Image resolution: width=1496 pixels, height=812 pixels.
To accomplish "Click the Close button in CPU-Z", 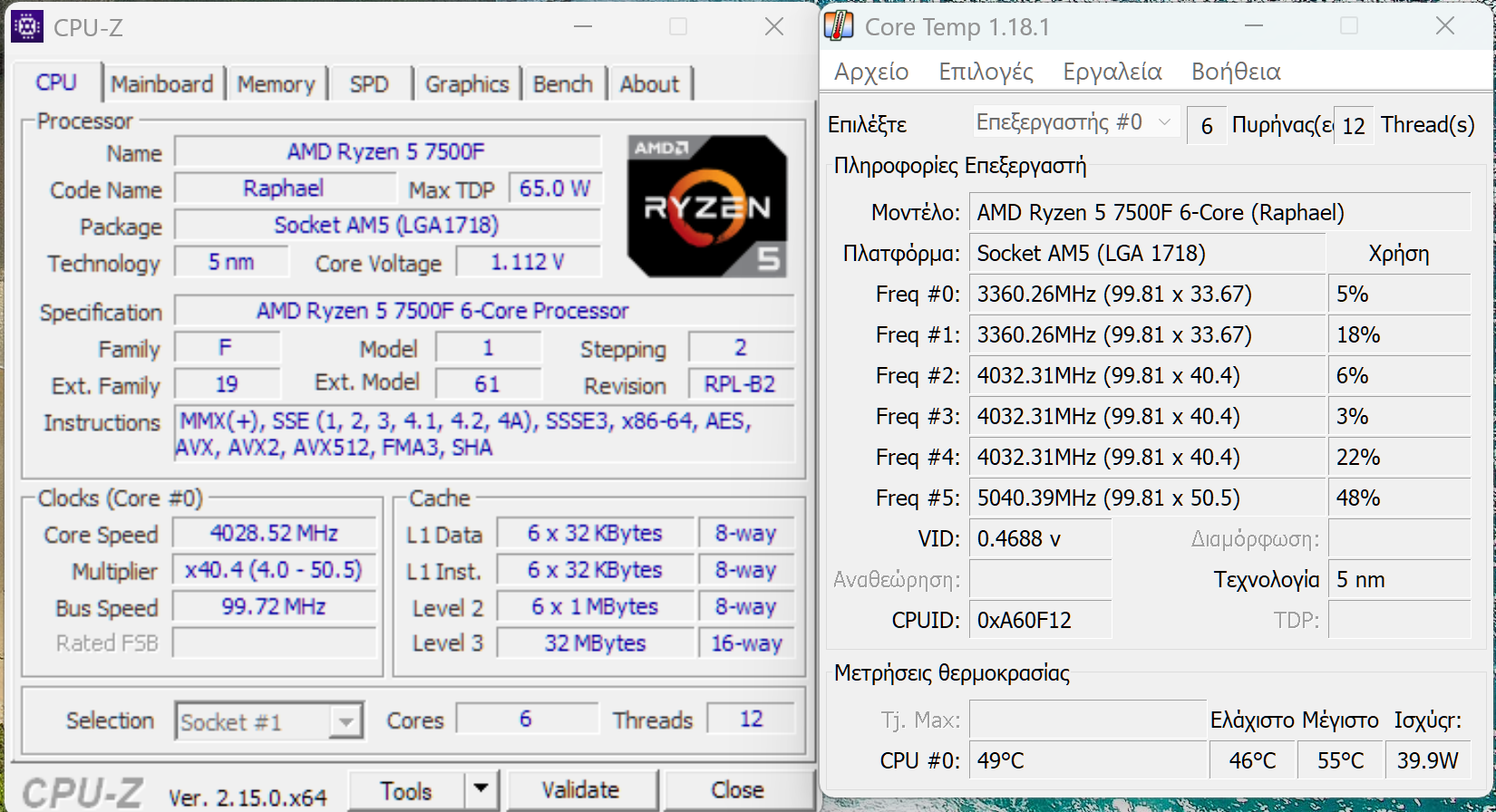I will [737, 790].
